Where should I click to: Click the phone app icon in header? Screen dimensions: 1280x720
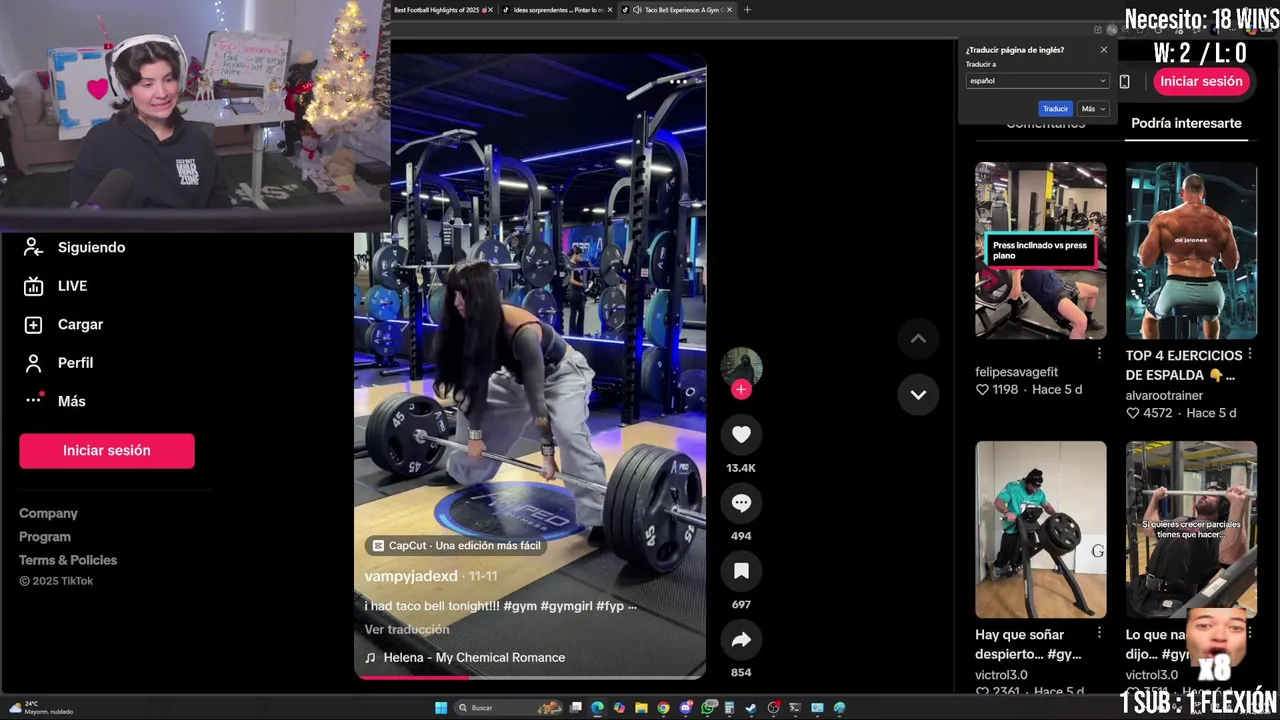1124,82
